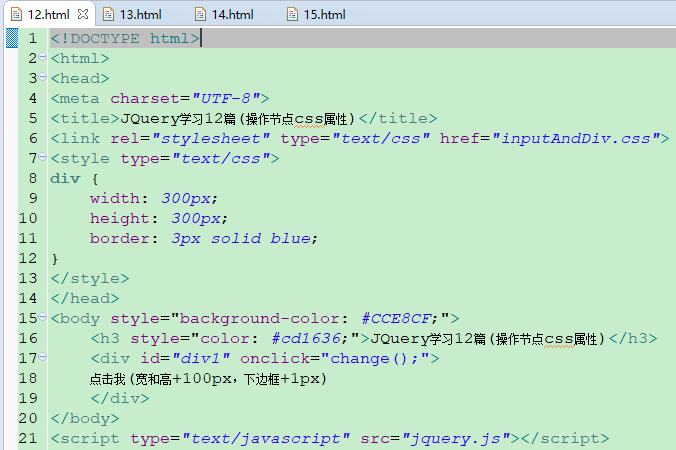Click the 12.html file icon
This screenshot has width=676, height=450.
16,15
